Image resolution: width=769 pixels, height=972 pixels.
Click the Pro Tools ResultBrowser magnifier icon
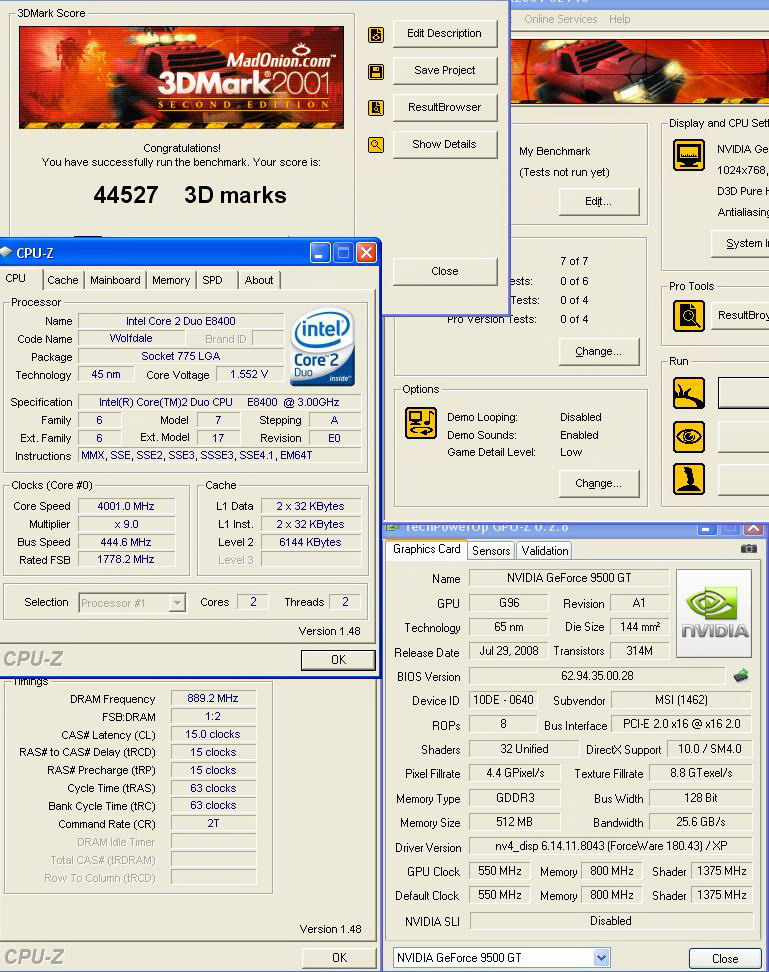pos(688,316)
